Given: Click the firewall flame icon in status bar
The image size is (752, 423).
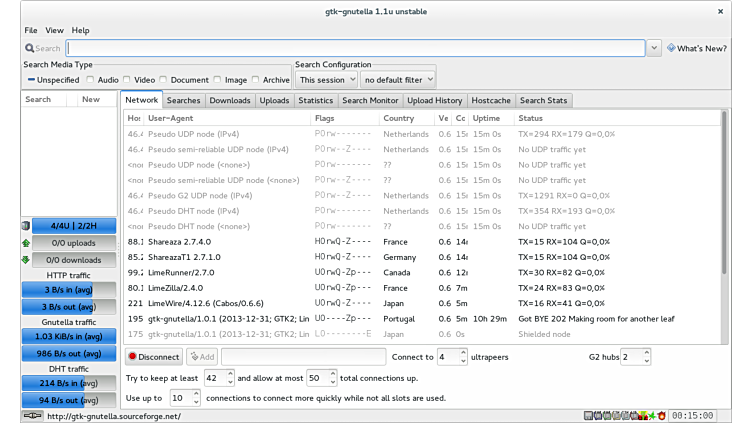Looking at the screenshot, I should tap(661, 415).
